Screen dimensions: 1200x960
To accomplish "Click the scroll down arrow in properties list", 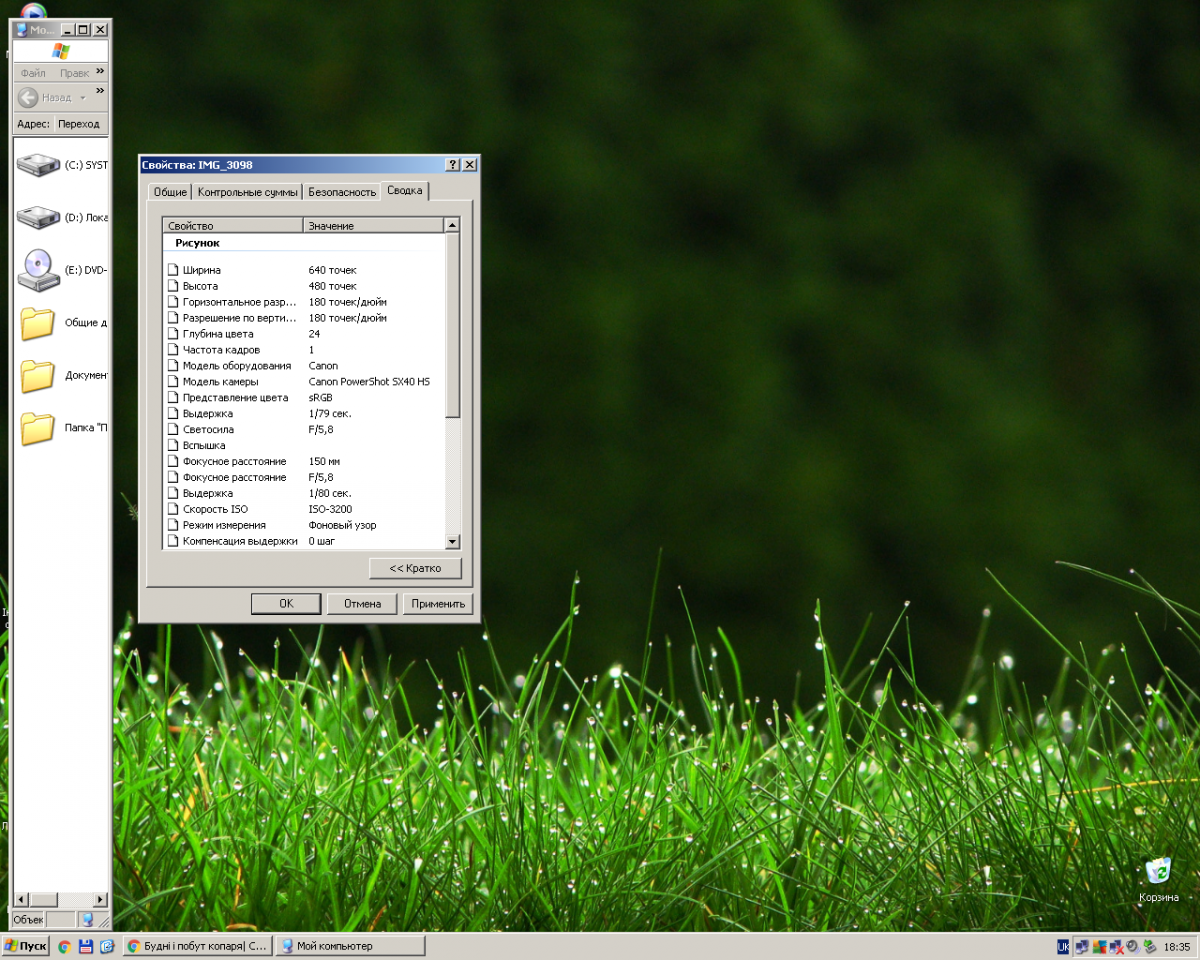I will [452, 541].
